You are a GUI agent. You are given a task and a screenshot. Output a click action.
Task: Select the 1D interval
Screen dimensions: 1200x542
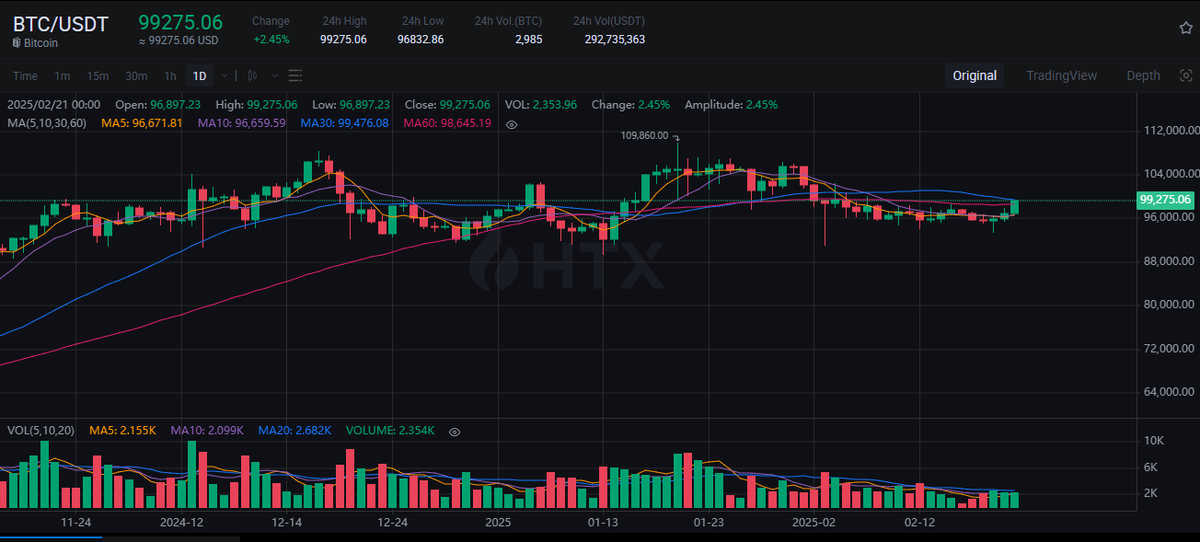tap(200, 76)
